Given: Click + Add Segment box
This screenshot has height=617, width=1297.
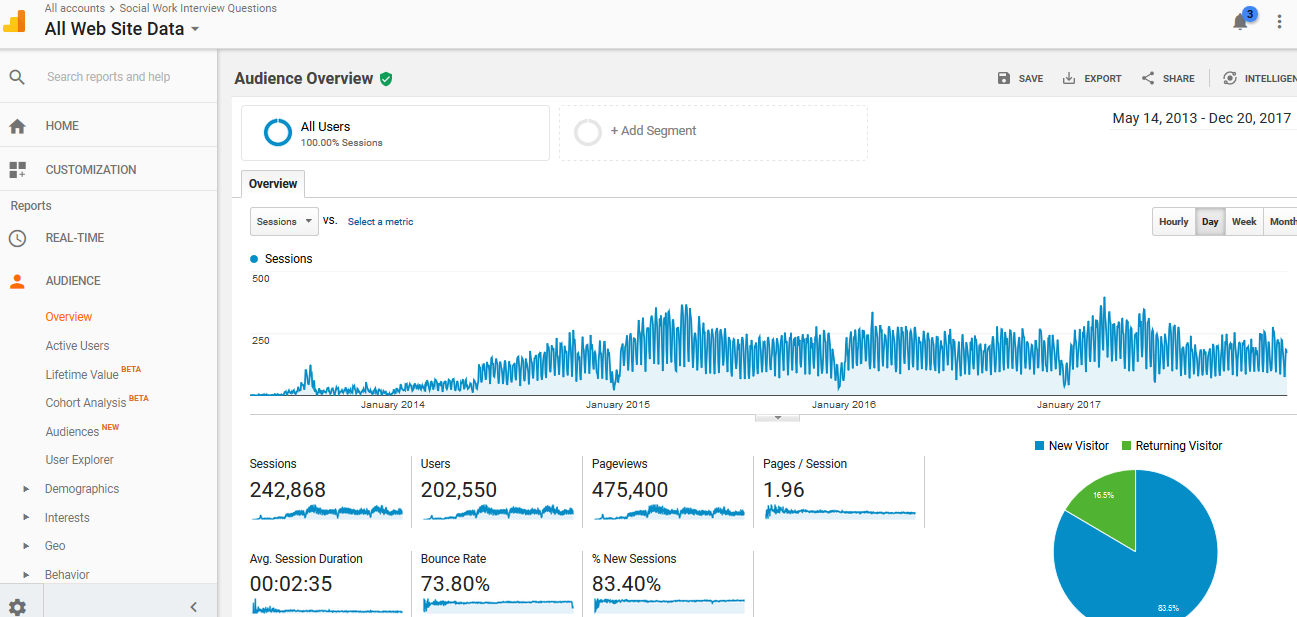Looking at the screenshot, I should tap(713, 133).
